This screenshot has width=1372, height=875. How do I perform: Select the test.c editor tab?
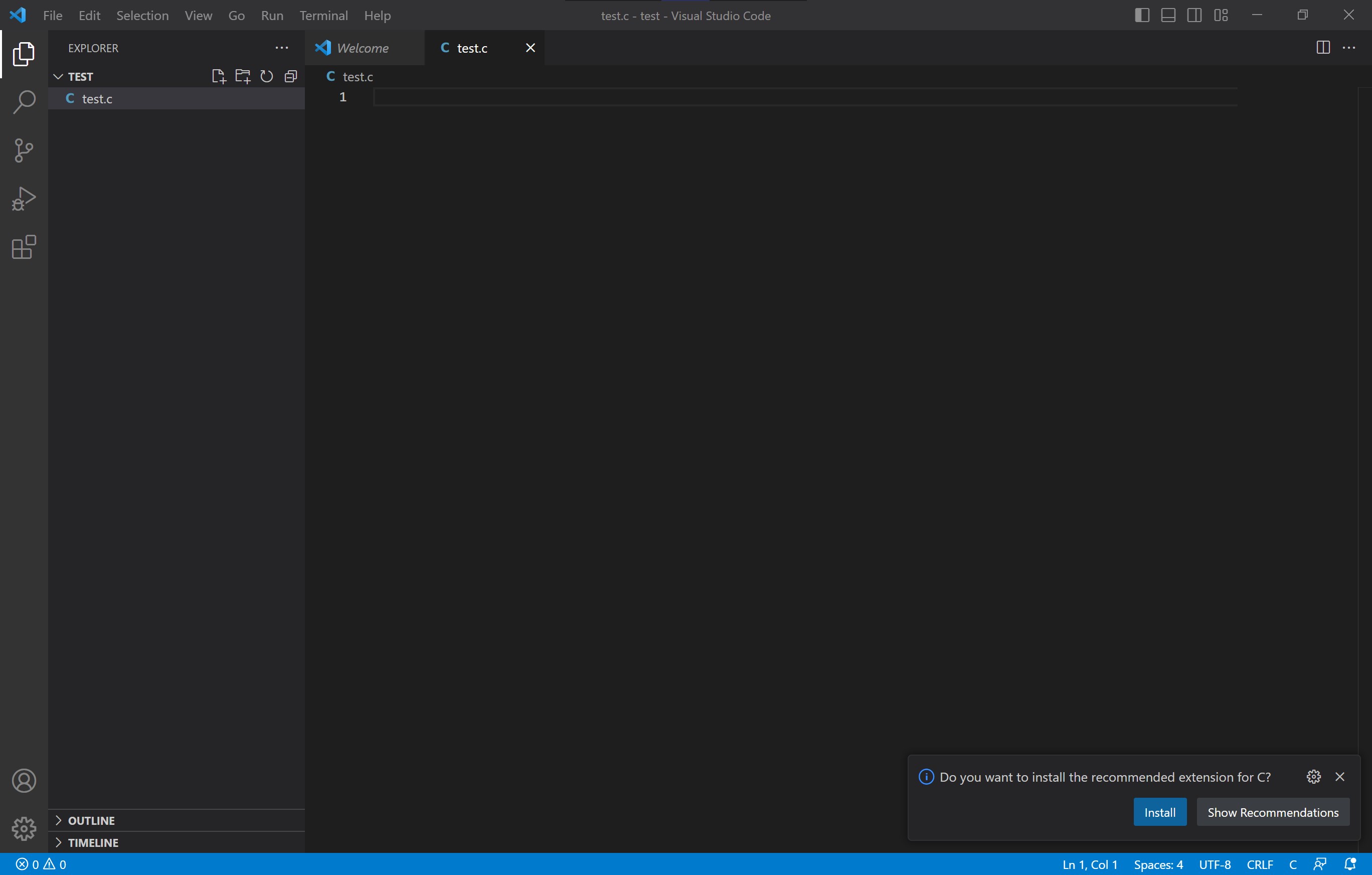[484, 48]
